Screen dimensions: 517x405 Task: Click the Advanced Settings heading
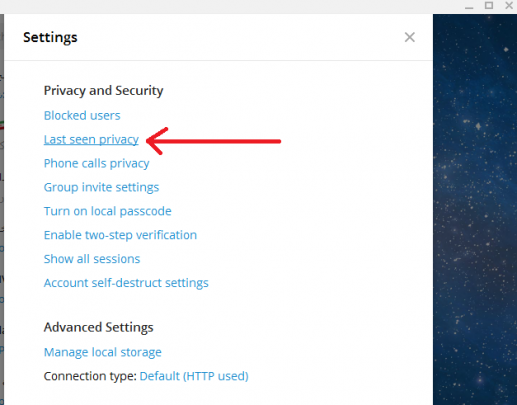coord(99,327)
